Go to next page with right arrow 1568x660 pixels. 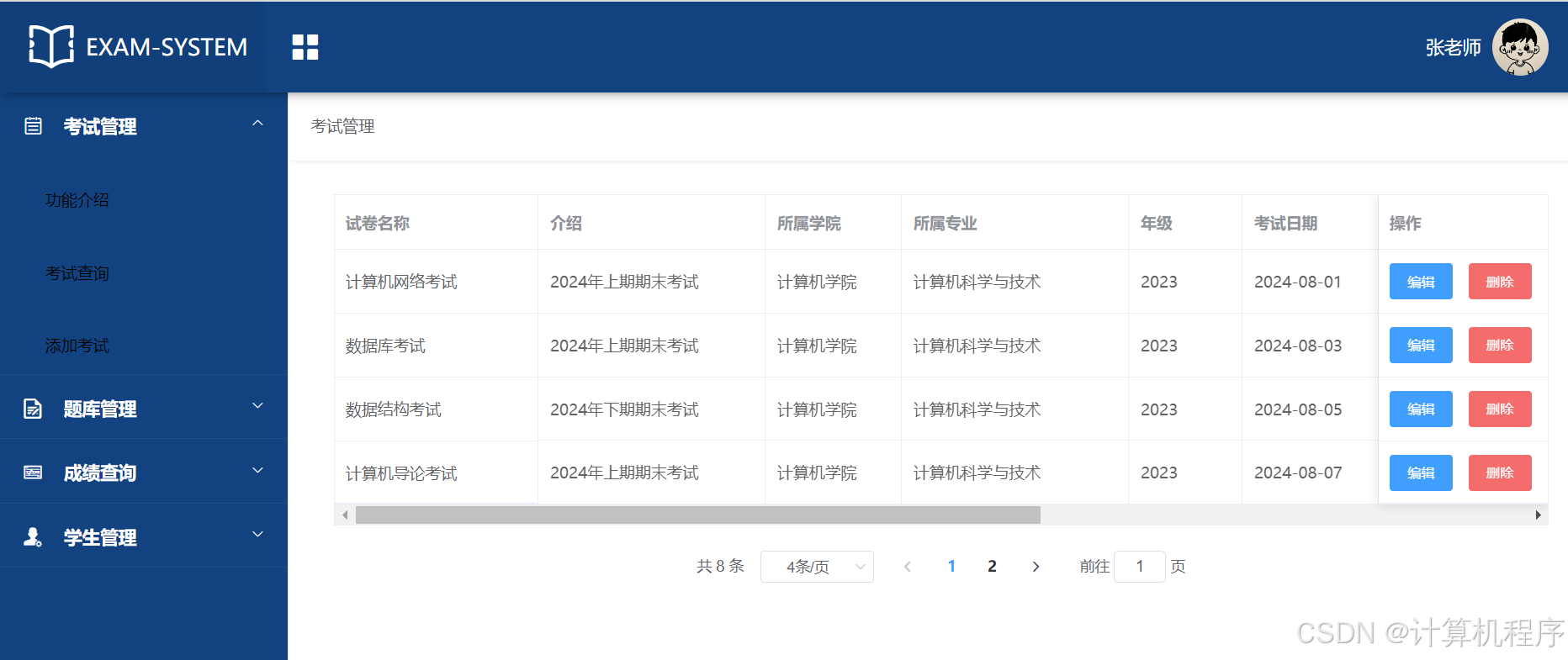pos(1036,567)
